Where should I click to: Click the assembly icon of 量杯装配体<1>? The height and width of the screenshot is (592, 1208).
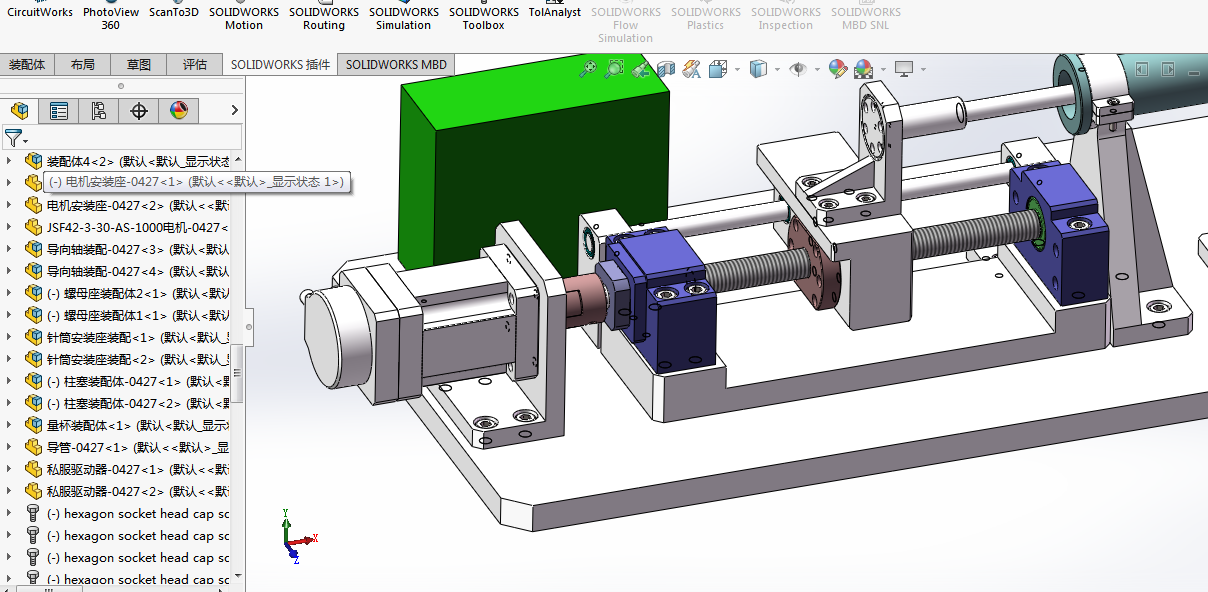[x=34, y=425]
